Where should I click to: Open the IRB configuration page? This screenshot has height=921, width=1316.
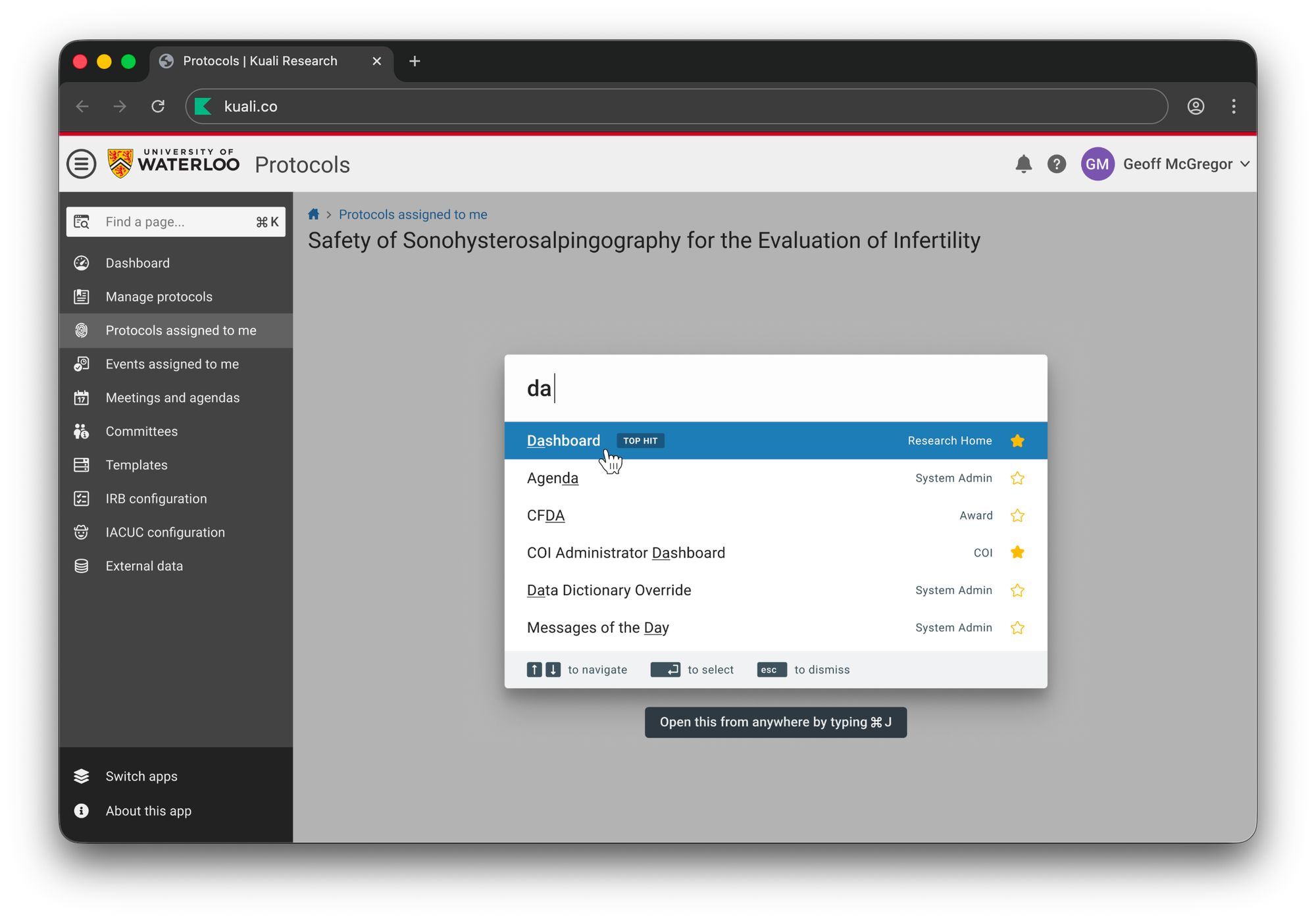coord(156,499)
